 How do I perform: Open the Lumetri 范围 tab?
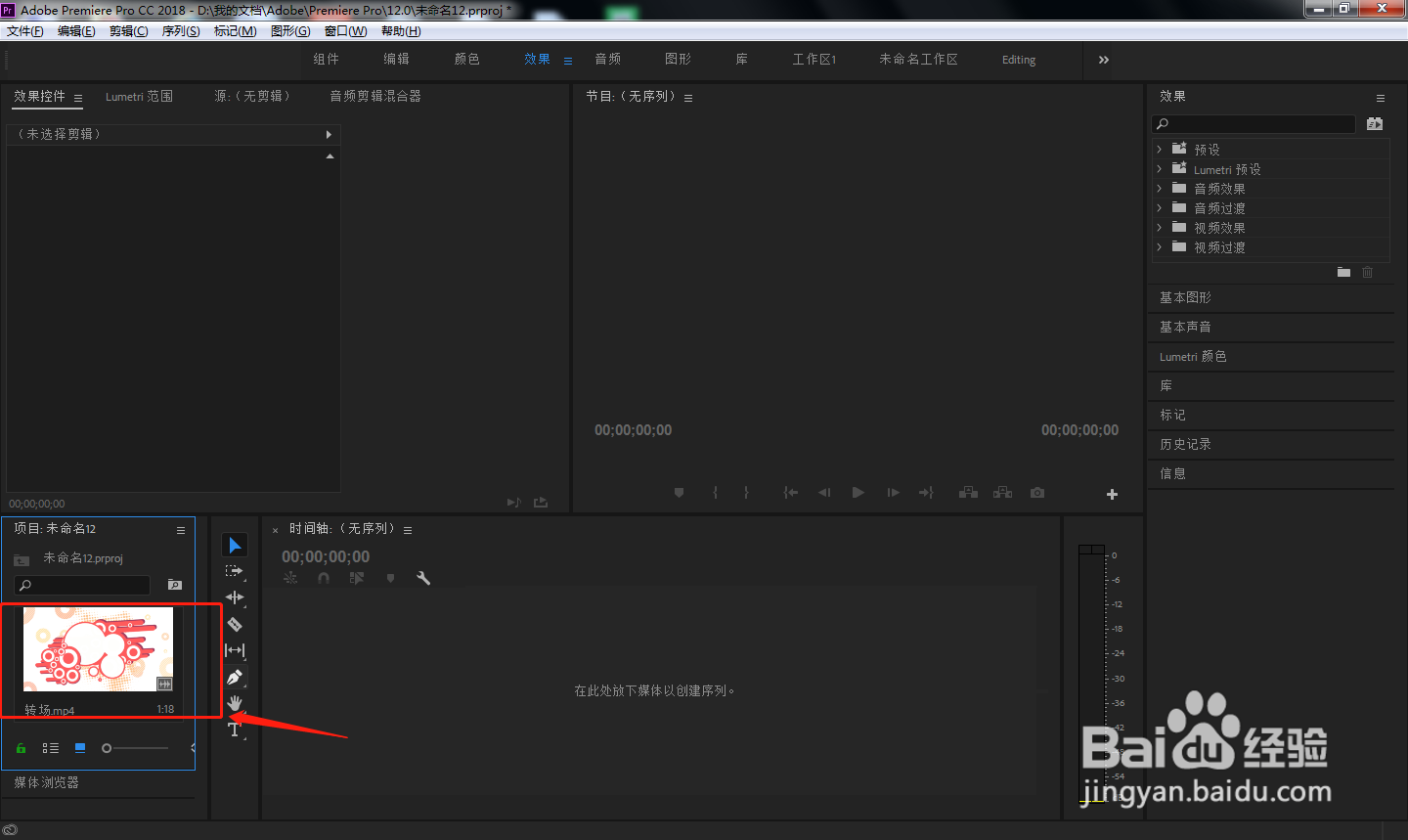(139, 97)
